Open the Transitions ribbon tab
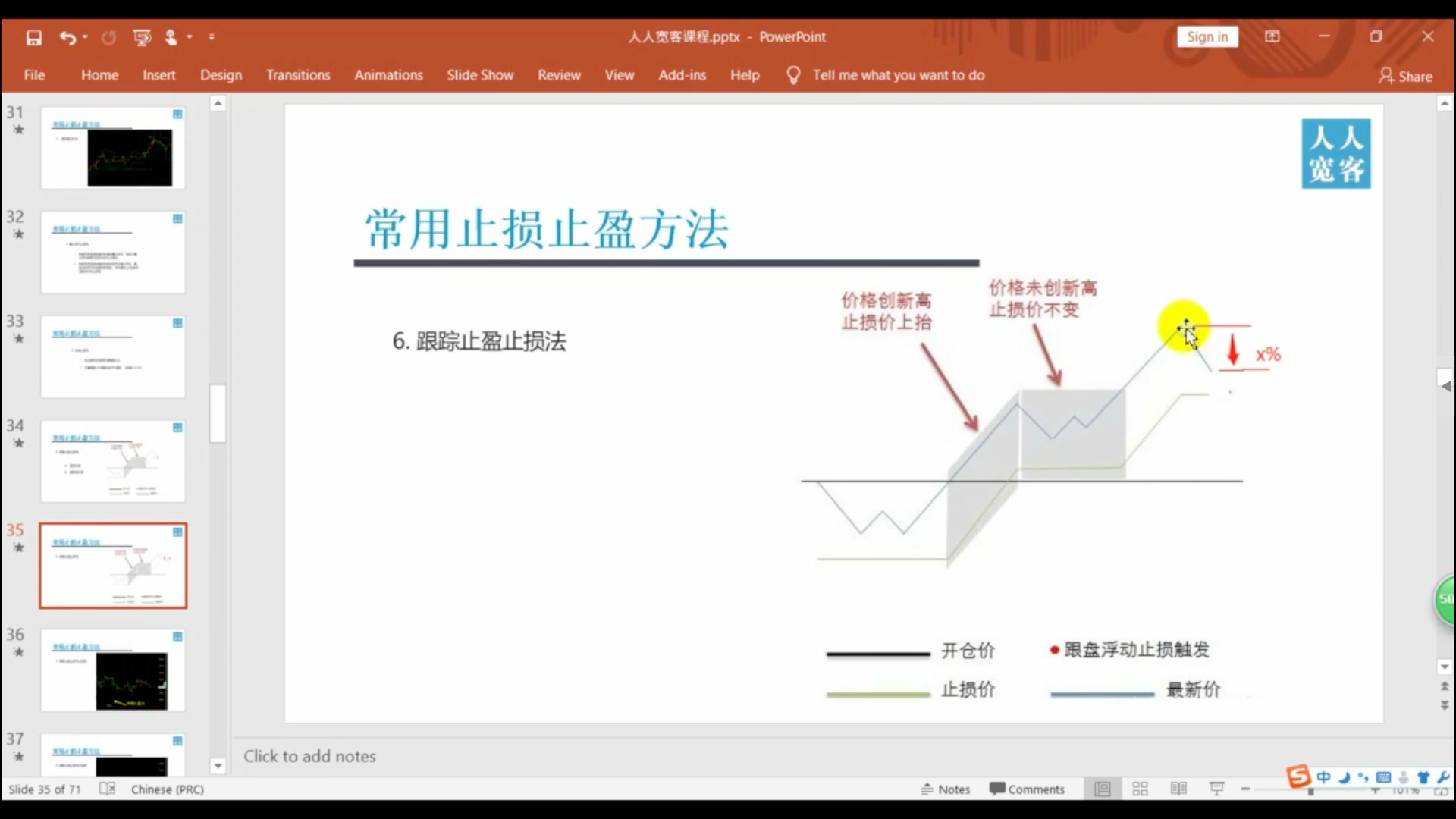 click(x=297, y=75)
